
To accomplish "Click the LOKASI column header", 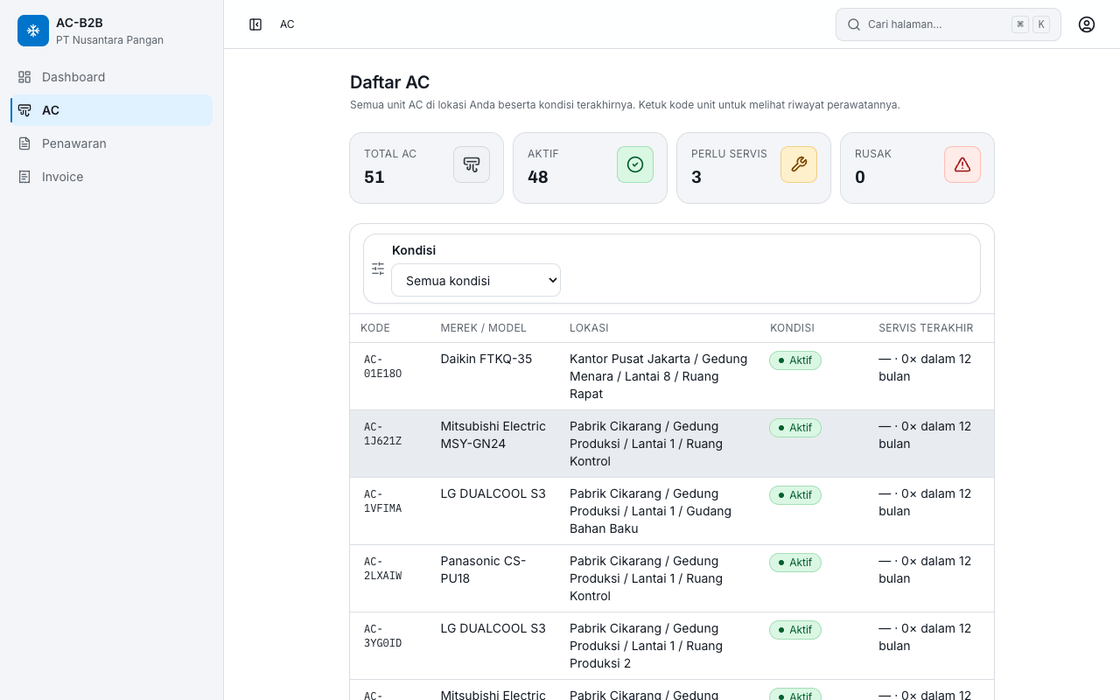I will coord(589,328).
